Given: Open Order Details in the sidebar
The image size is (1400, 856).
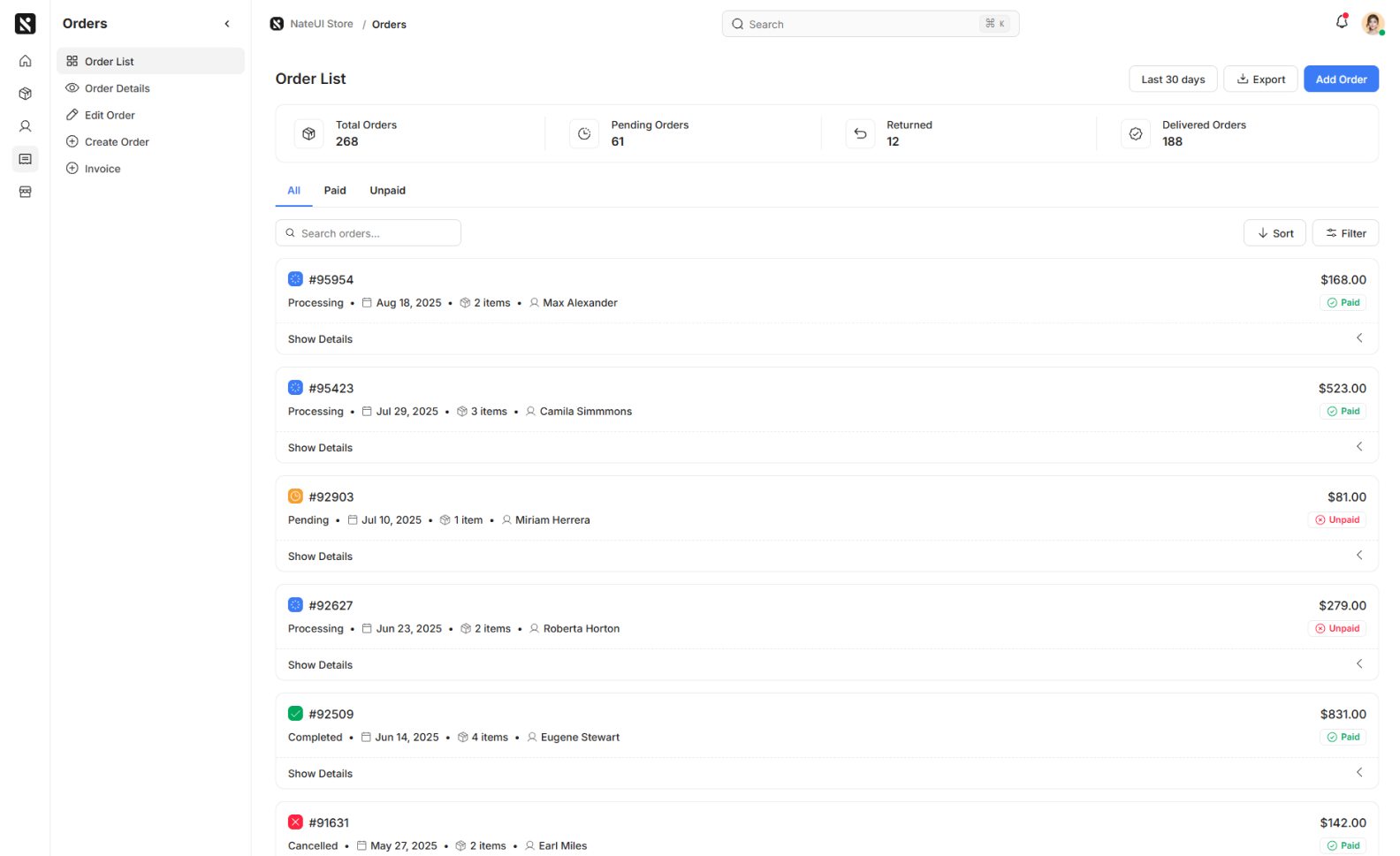Looking at the screenshot, I should 150,88.
